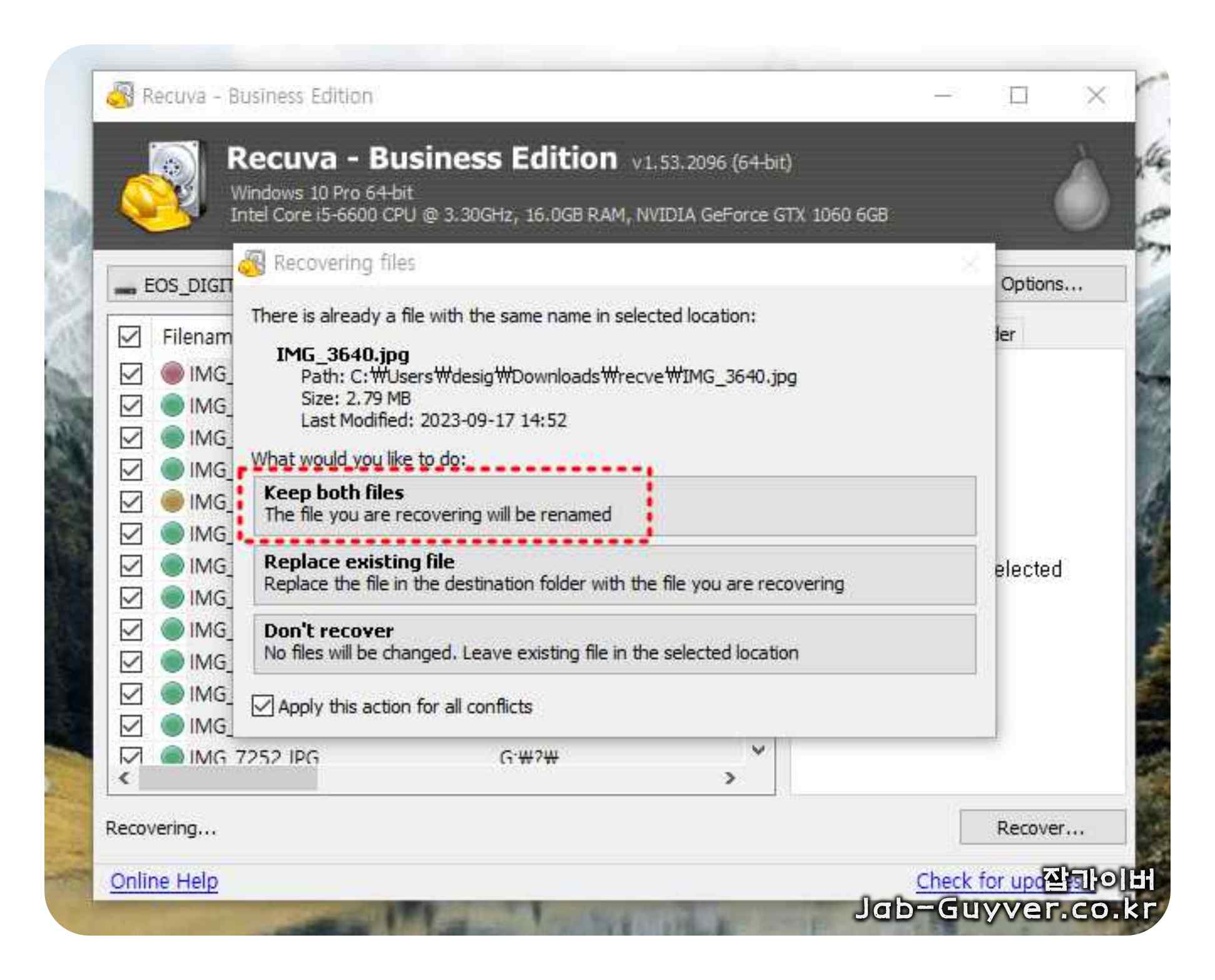Click the file list down scroll arrow
This screenshot has width=1215, height=980.
pyautogui.click(x=758, y=750)
